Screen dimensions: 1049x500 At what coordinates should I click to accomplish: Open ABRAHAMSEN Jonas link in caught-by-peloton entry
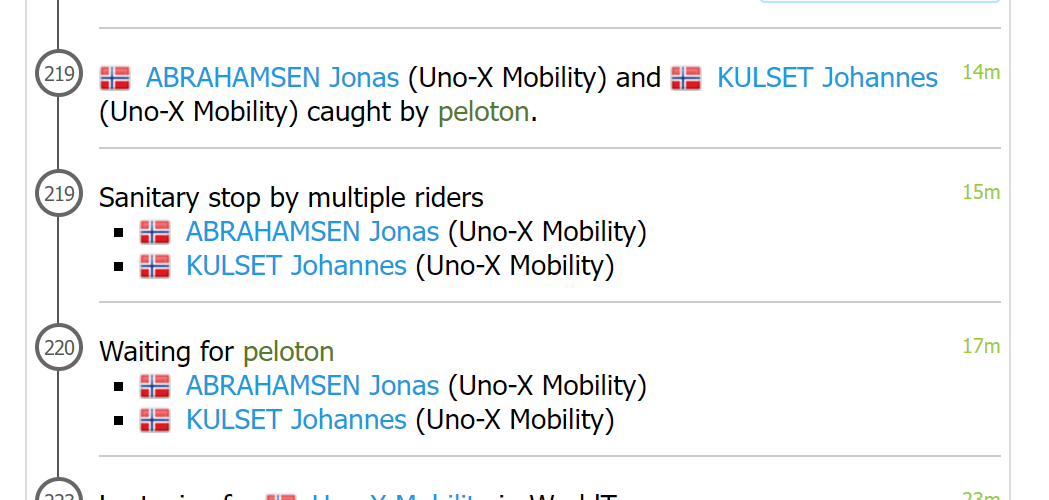point(272,78)
